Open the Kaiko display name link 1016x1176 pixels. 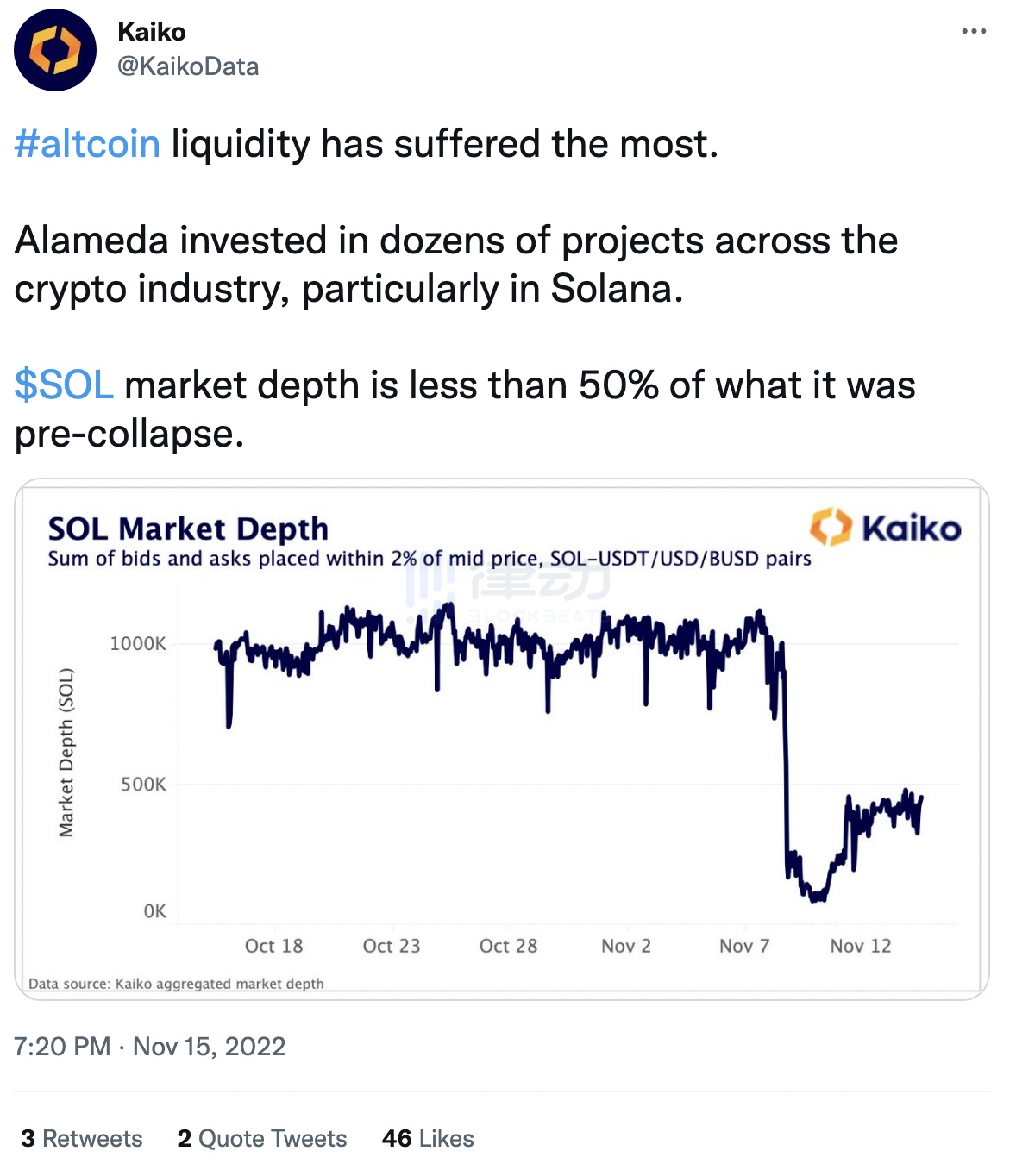pos(152,32)
